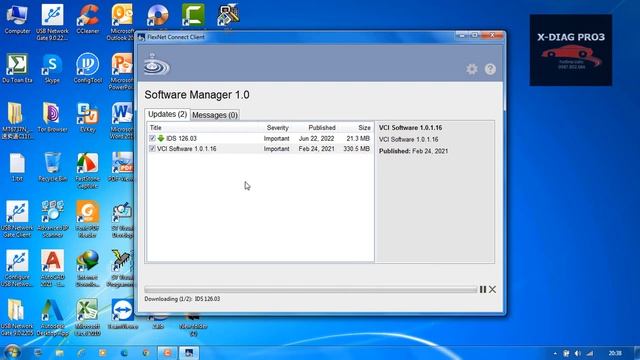The width and height of the screenshot is (640, 360).
Task: Select the FastStone Capture desktop icon
Action: tap(88, 170)
